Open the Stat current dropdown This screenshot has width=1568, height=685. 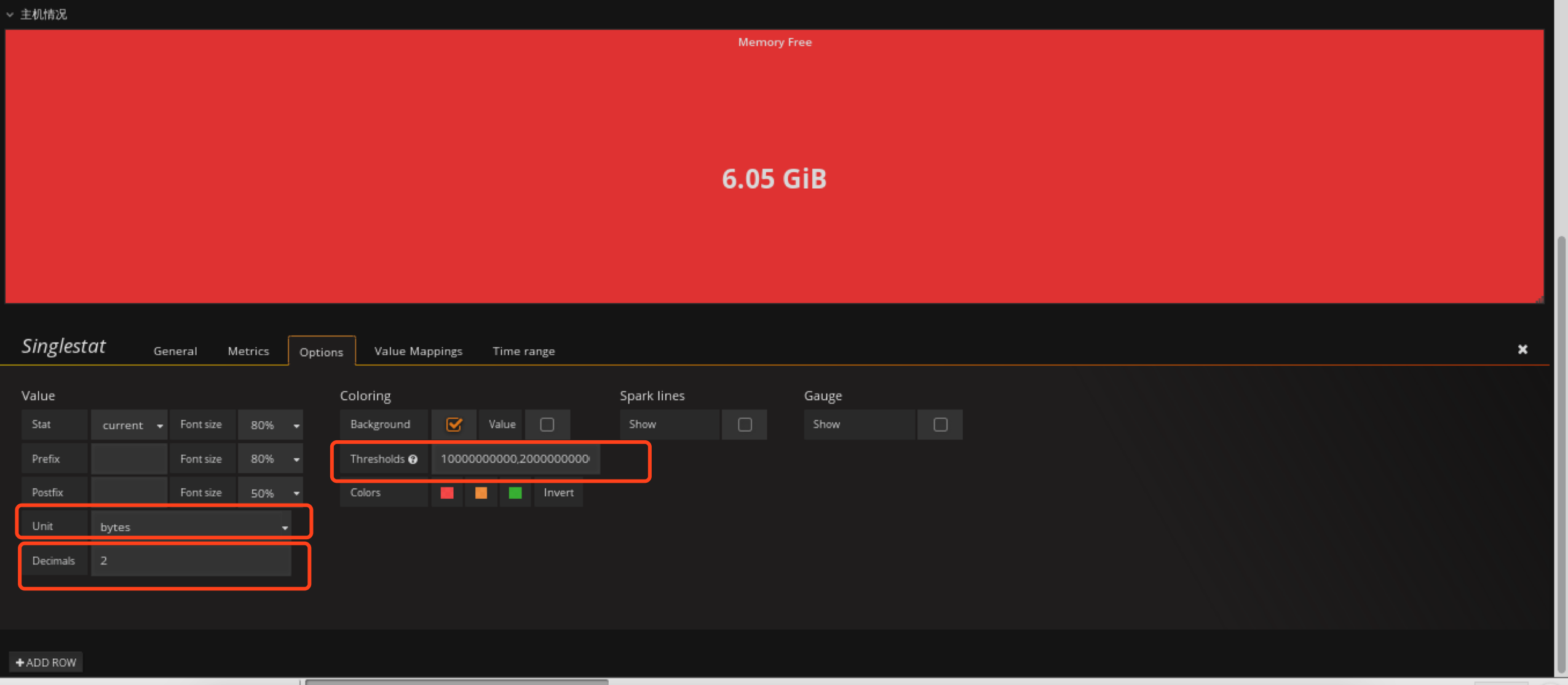(x=130, y=425)
